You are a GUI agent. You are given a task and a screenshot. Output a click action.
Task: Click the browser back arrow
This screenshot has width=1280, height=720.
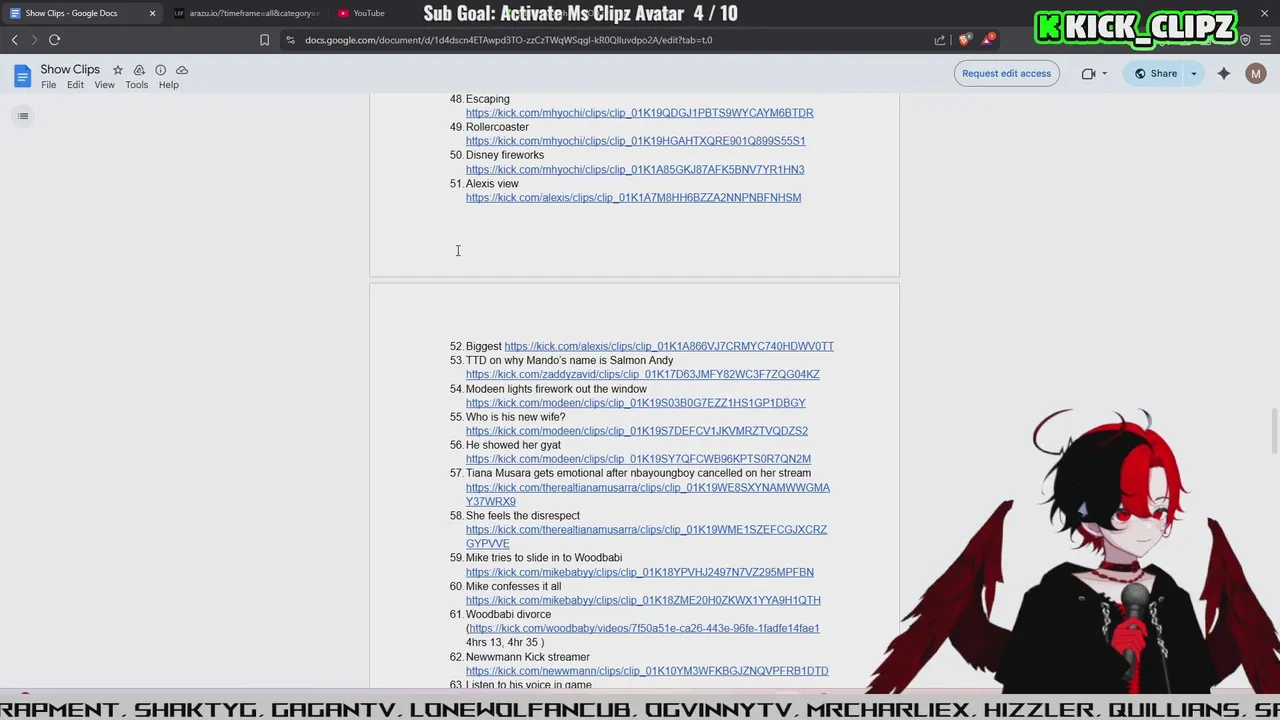(15, 40)
